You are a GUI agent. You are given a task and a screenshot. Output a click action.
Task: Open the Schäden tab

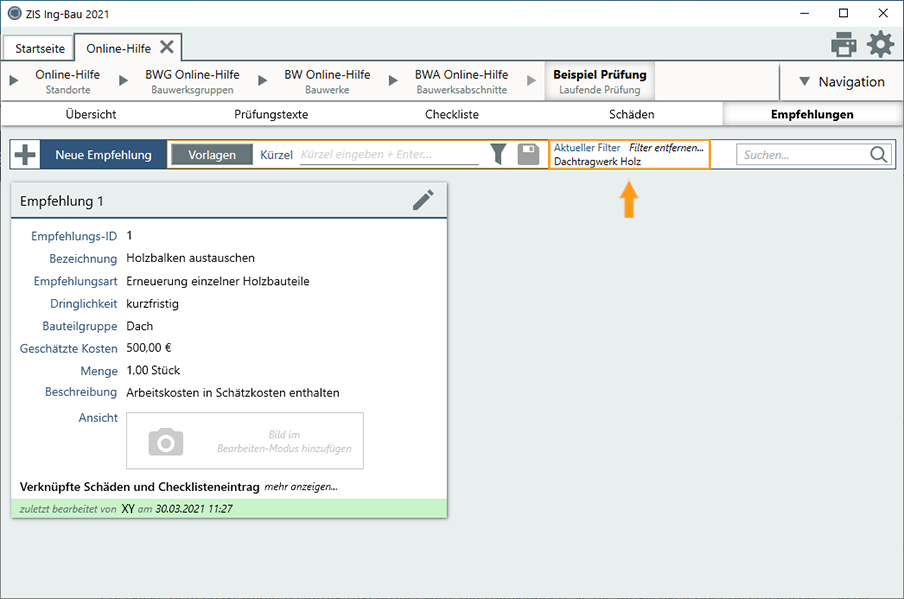(631, 114)
